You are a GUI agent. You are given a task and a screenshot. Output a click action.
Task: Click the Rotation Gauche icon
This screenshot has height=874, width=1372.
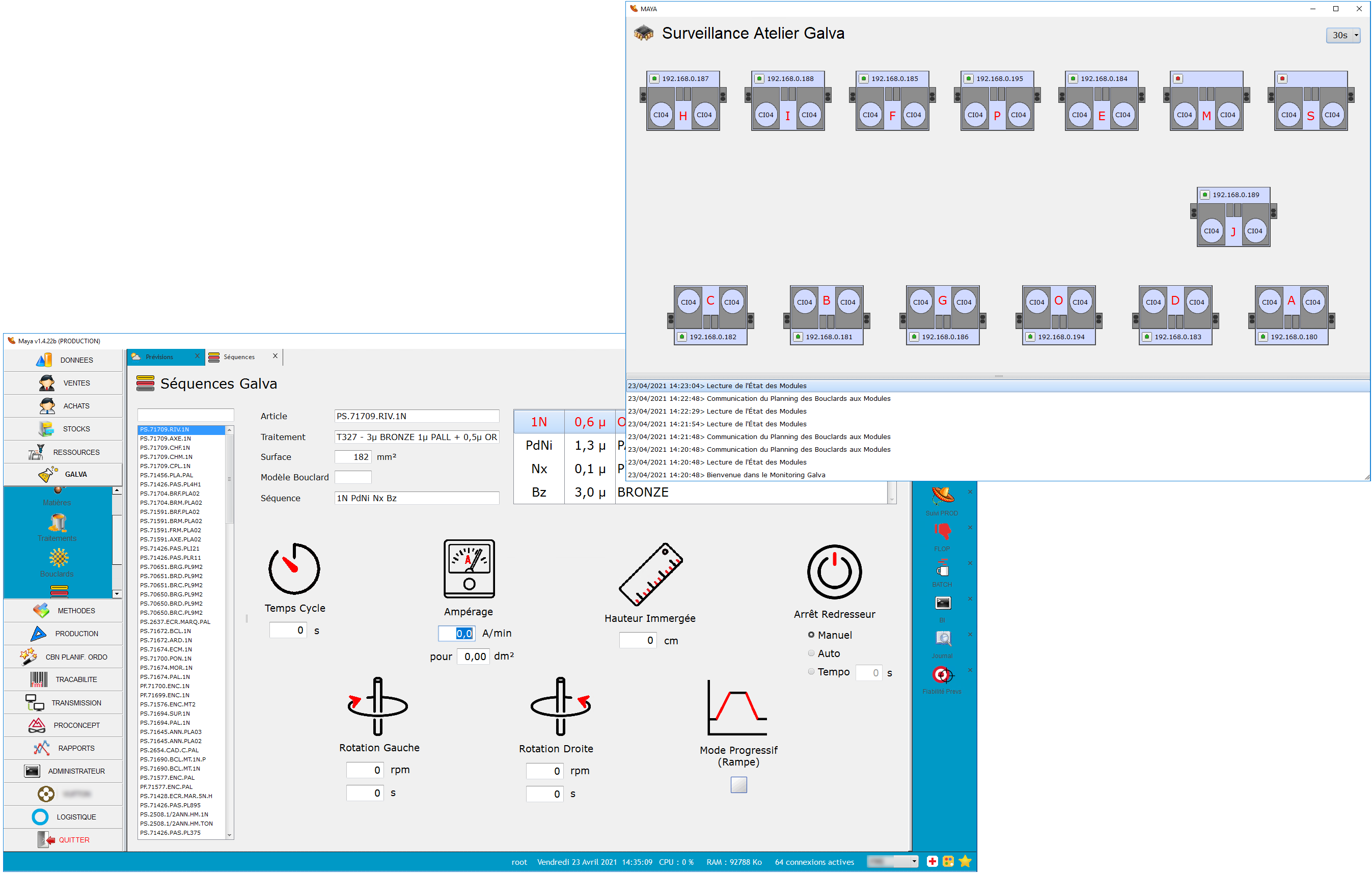377,706
